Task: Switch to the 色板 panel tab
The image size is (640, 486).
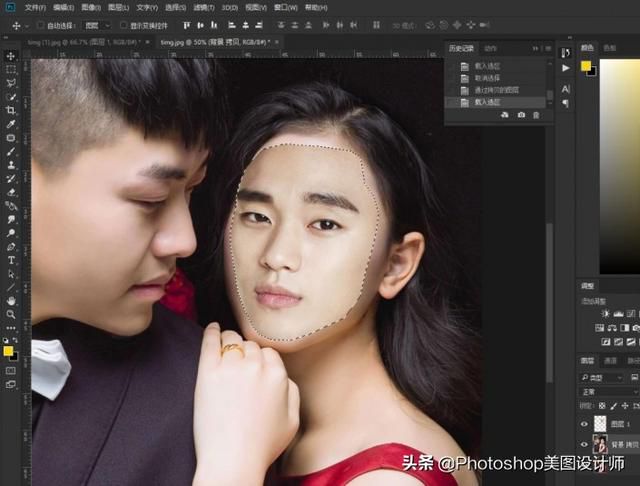Action: coord(609,48)
